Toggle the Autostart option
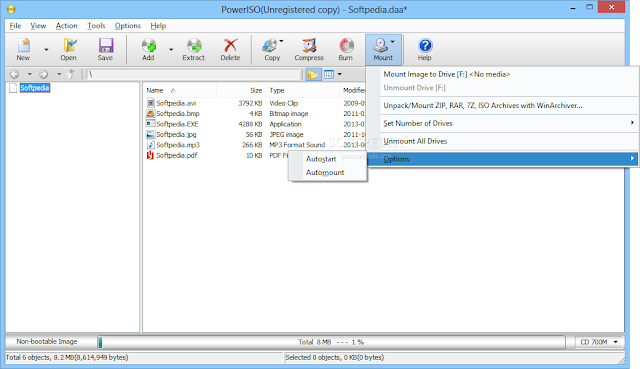The width and height of the screenshot is (640, 369). (321, 159)
